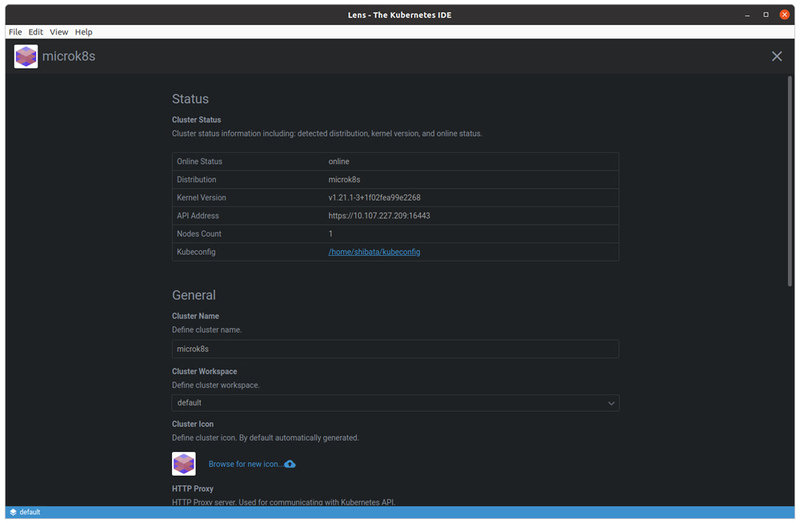
Task: Click the Kubeconfig row label
Action: point(196,252)
